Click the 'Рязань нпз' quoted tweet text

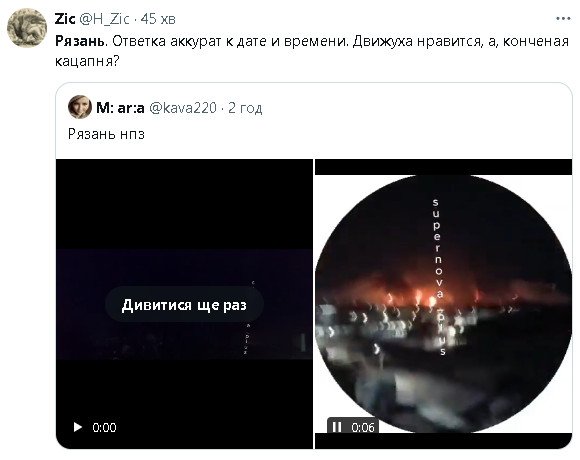pyautogui.click(x=106, y=134)
